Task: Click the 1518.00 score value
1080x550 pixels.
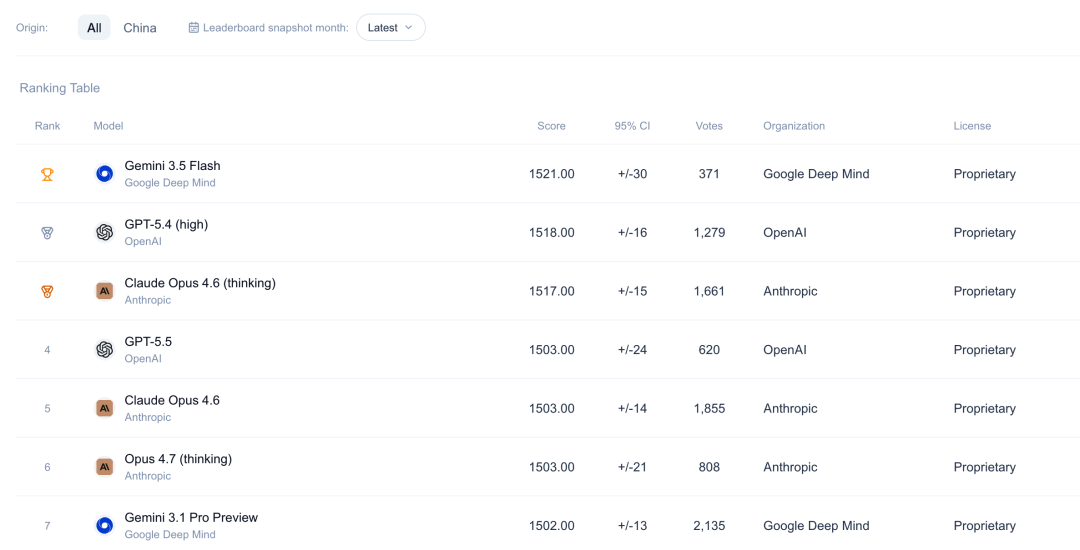Action: (552, 233)
